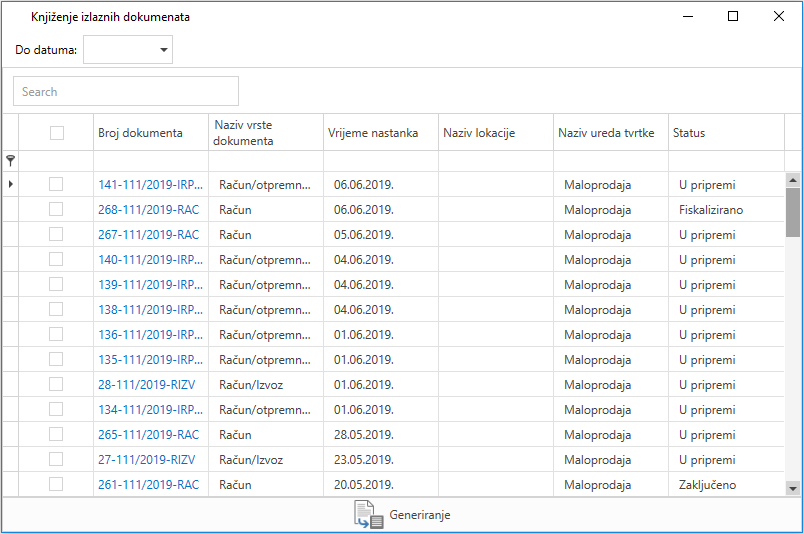Enable checkbox for 138-111/2019-IRP row
804x534 pixels.
56,309
